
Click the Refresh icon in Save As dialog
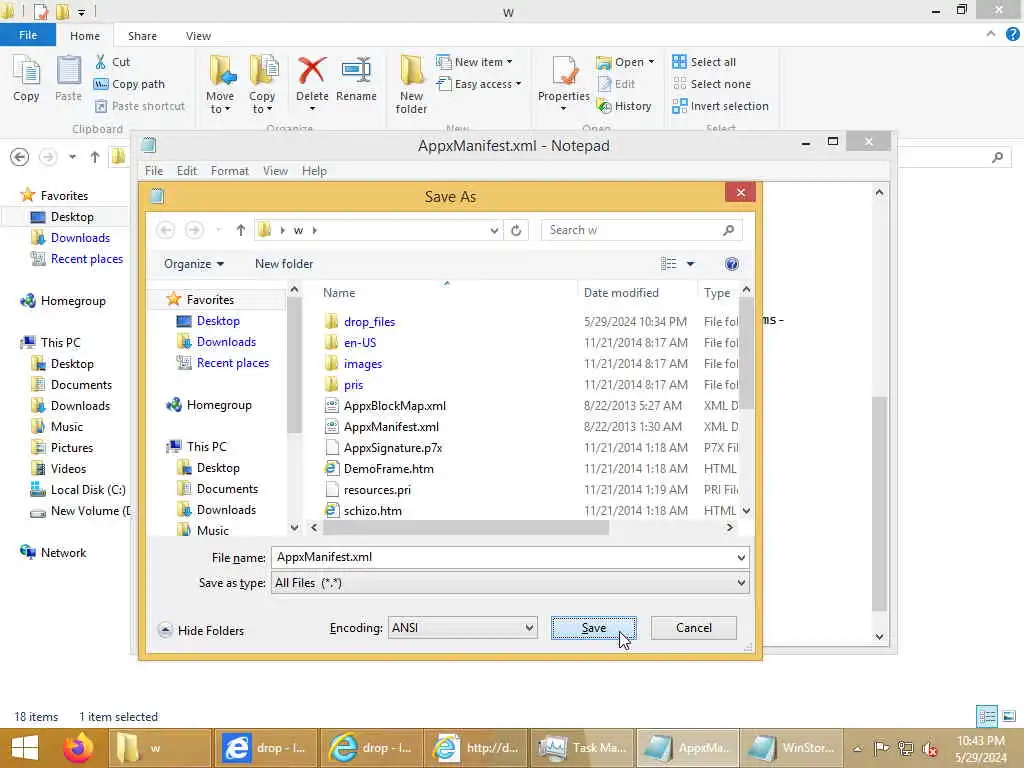coord(516,230)
